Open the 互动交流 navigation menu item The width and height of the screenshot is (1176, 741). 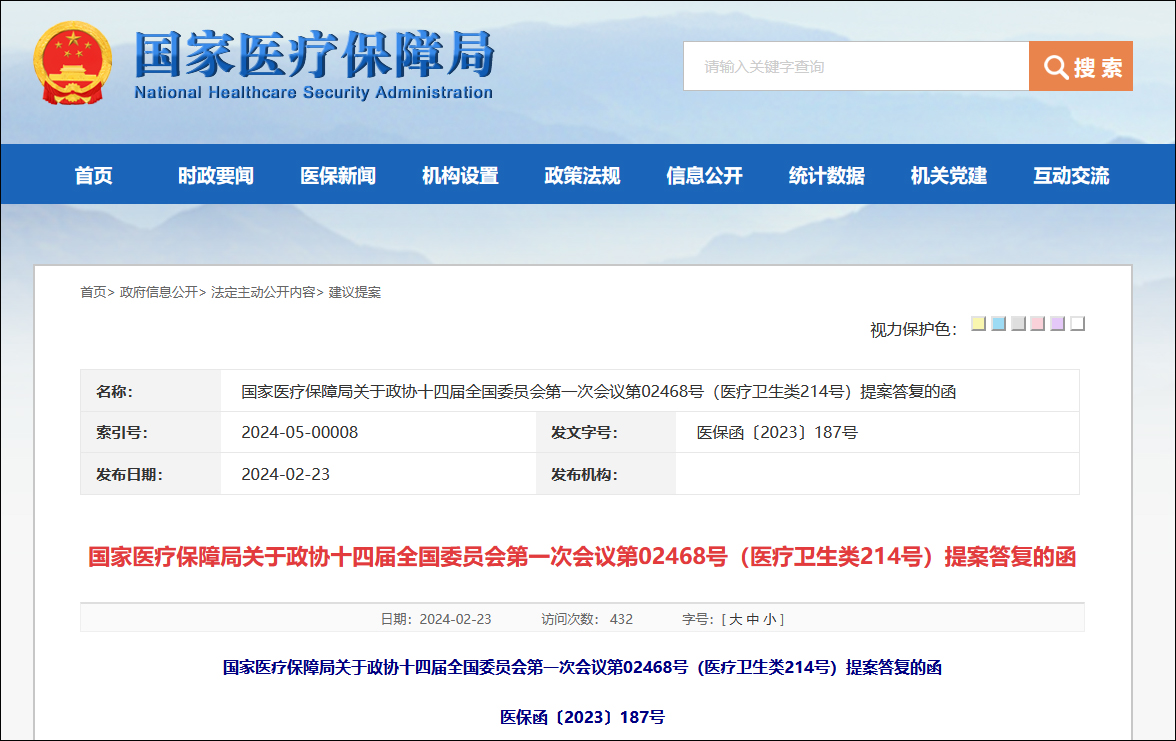pos(1072,176)
